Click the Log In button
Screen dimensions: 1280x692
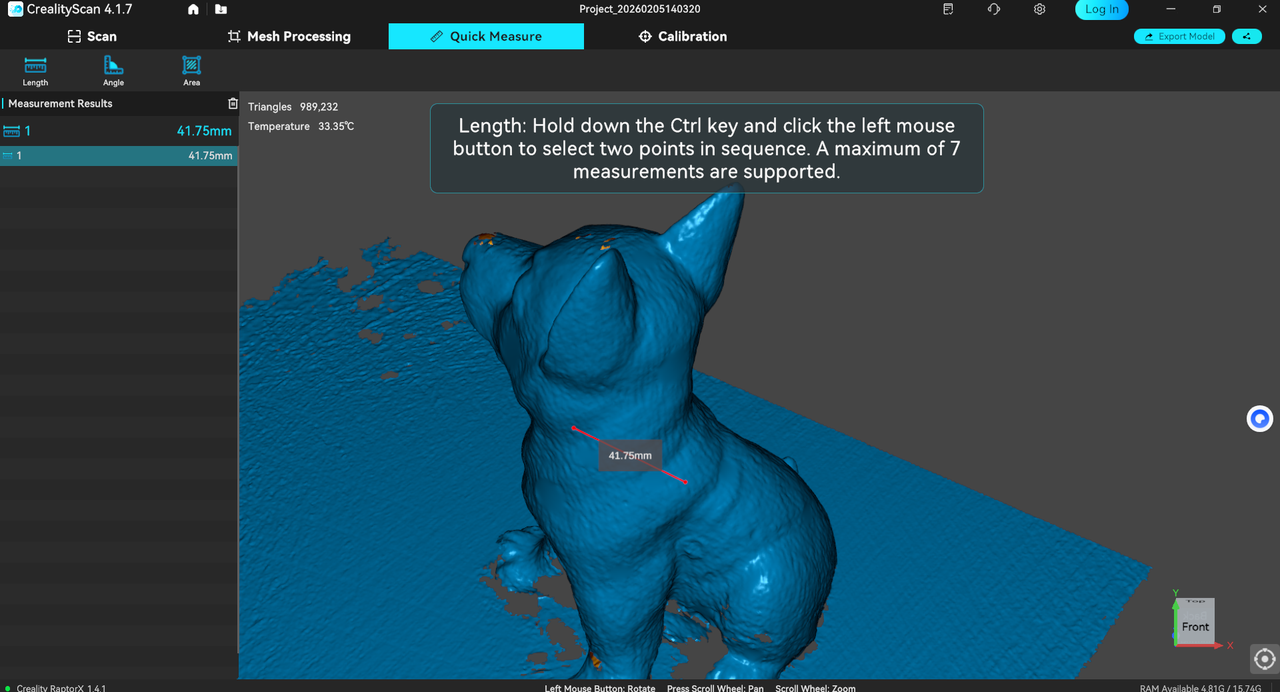point(1101,10)
